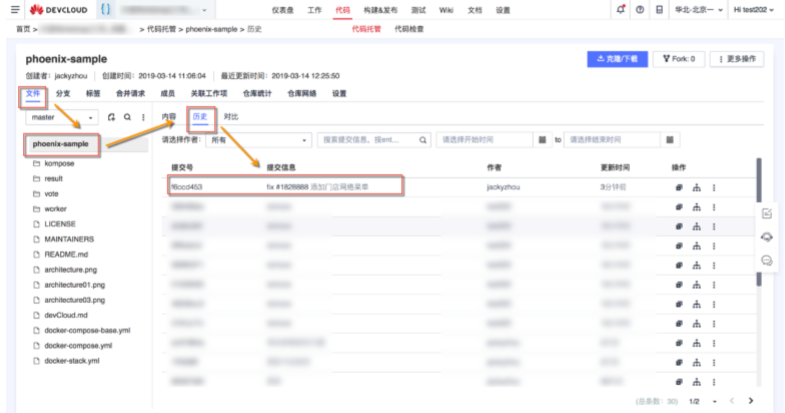
Task: Switch to the 成员 tab
Action: 167,94
